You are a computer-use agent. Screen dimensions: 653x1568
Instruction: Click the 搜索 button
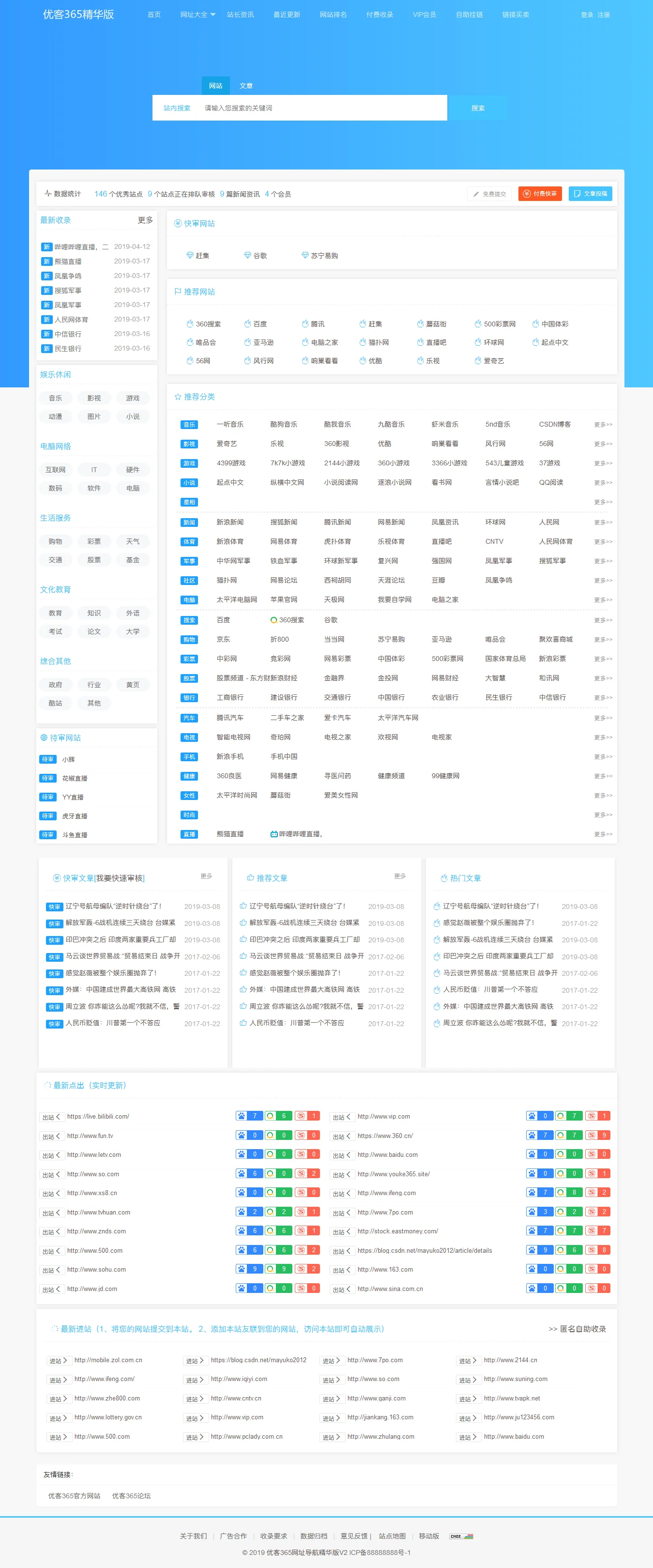[478, 108]
